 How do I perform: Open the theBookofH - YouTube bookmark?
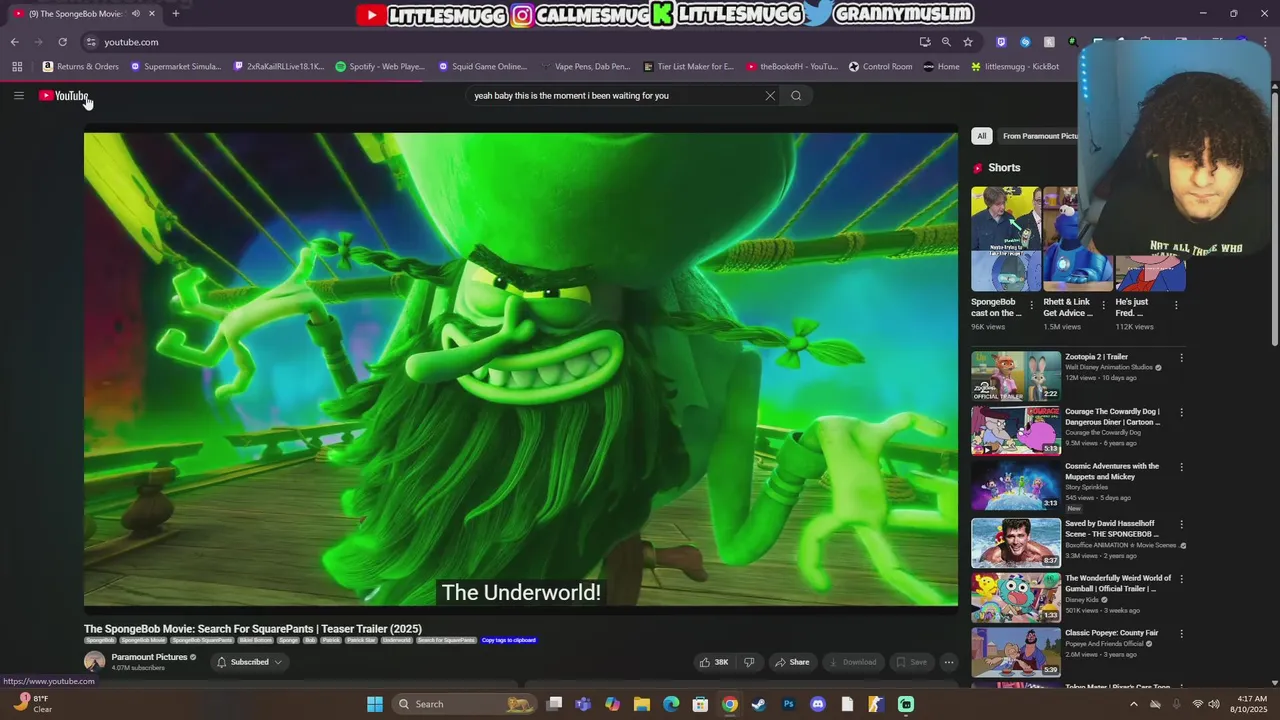(792, 67)
